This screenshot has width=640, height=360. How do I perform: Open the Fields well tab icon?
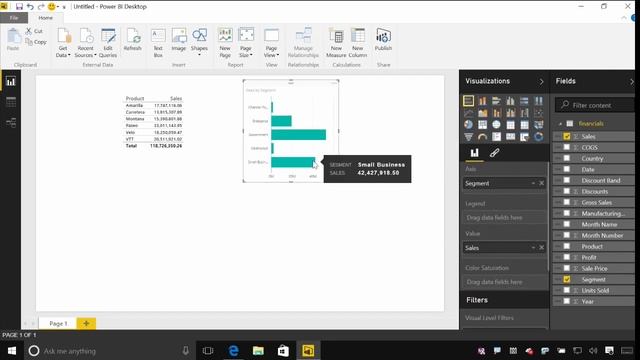tap(474, 153)
